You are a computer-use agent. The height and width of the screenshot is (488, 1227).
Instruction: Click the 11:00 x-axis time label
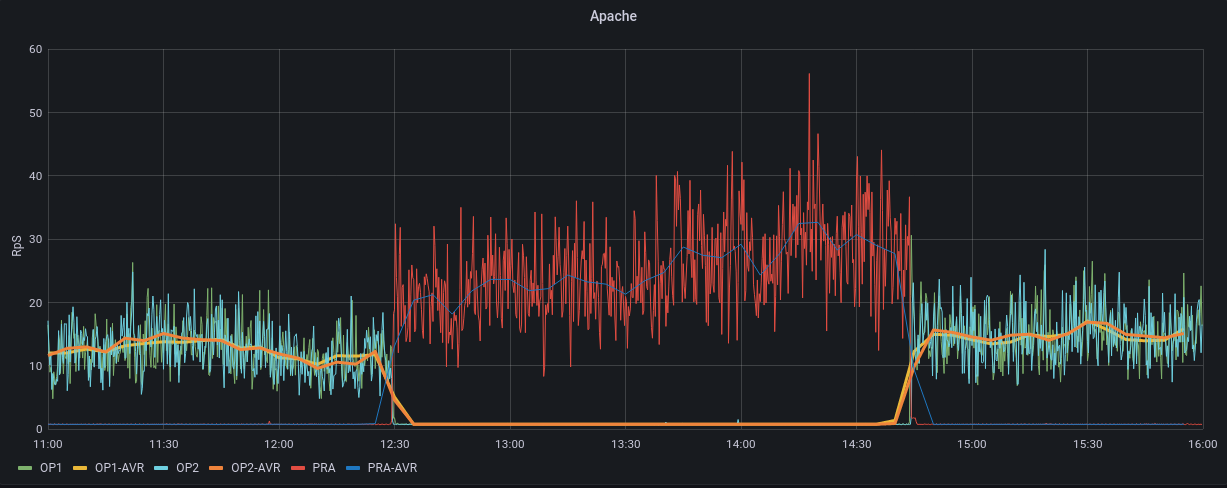(x=48, y=444)
